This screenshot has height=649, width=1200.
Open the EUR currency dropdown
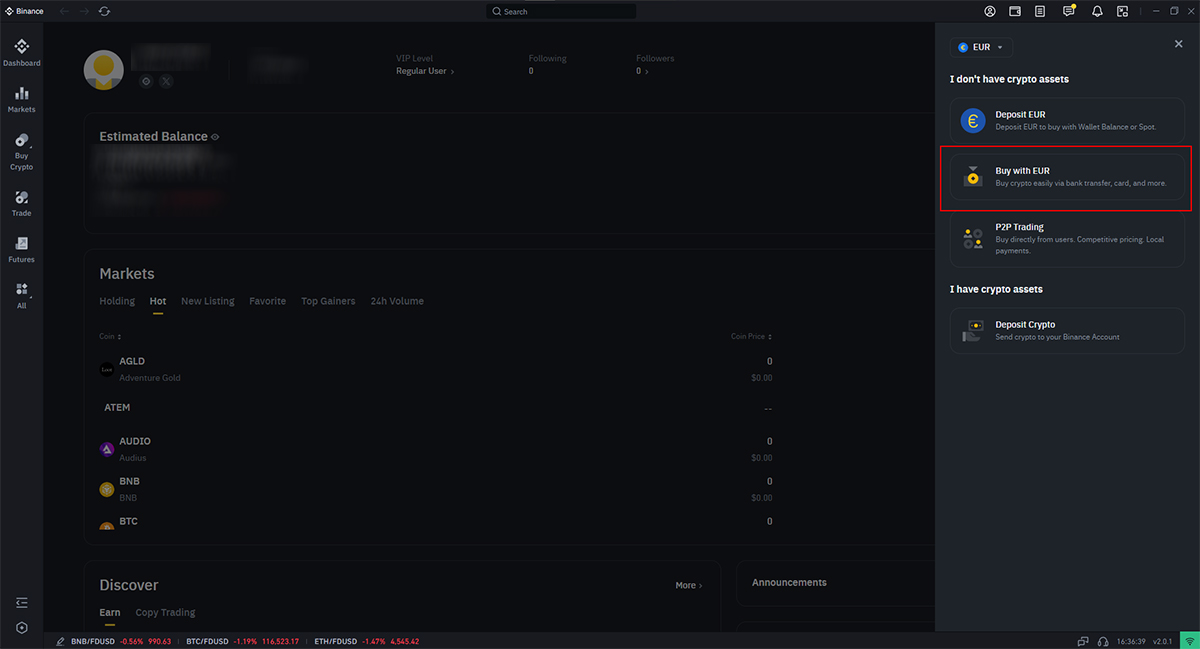tap(981, 47)
